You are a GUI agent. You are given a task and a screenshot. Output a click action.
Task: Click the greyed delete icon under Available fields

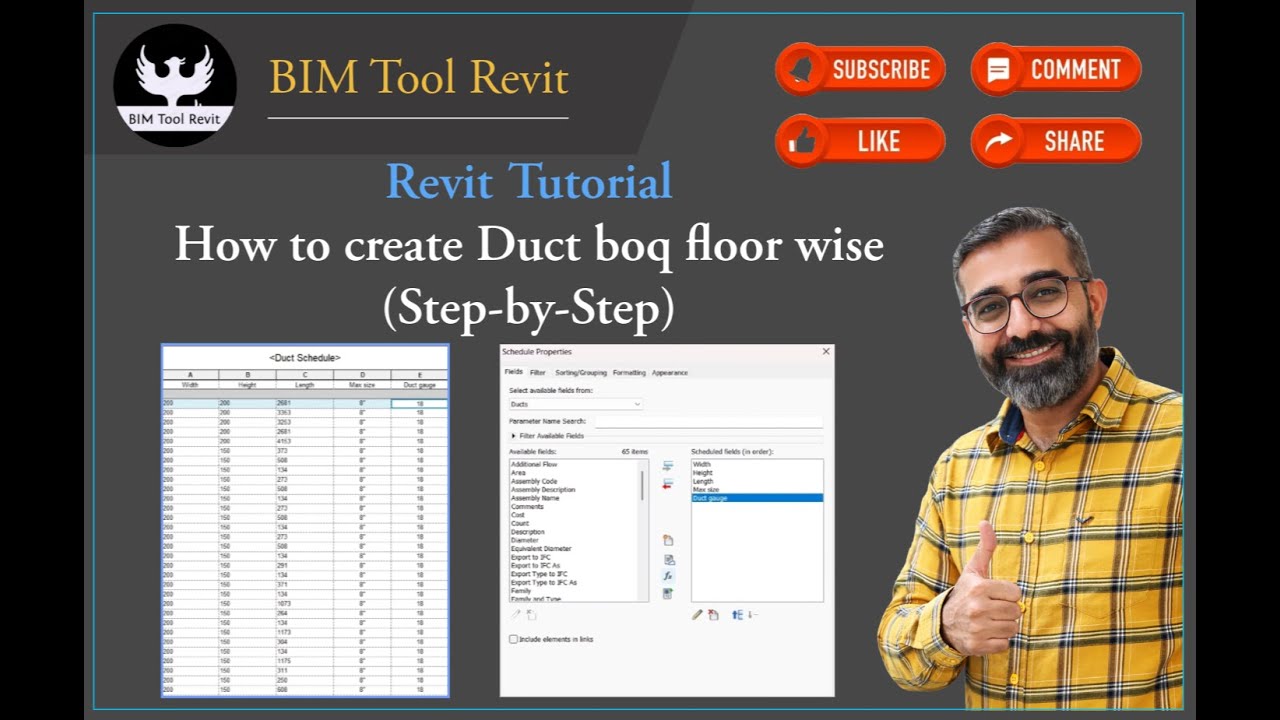[x=532, y=614]
